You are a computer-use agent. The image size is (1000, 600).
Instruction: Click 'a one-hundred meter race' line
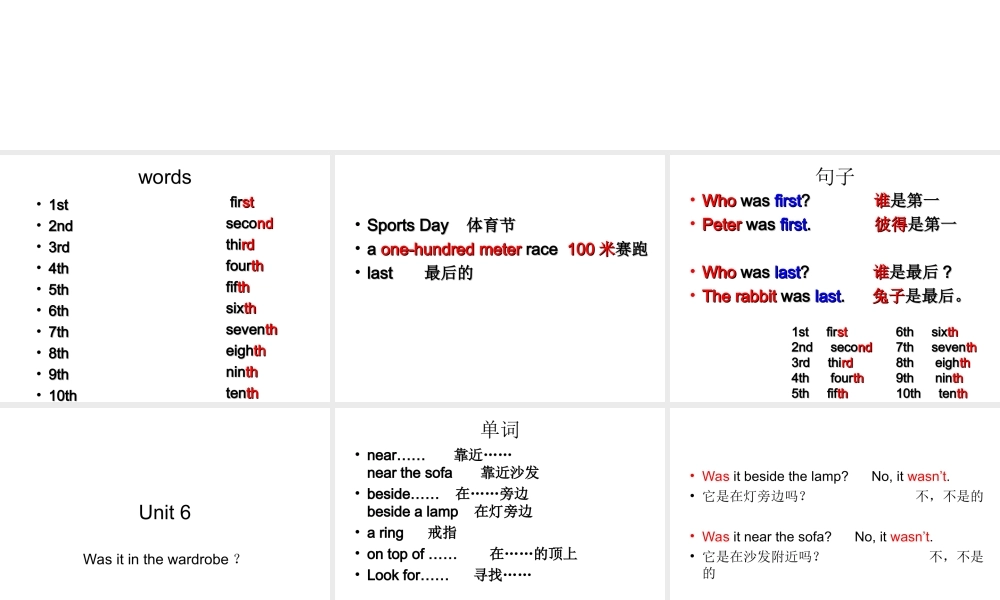coord(462,249)
